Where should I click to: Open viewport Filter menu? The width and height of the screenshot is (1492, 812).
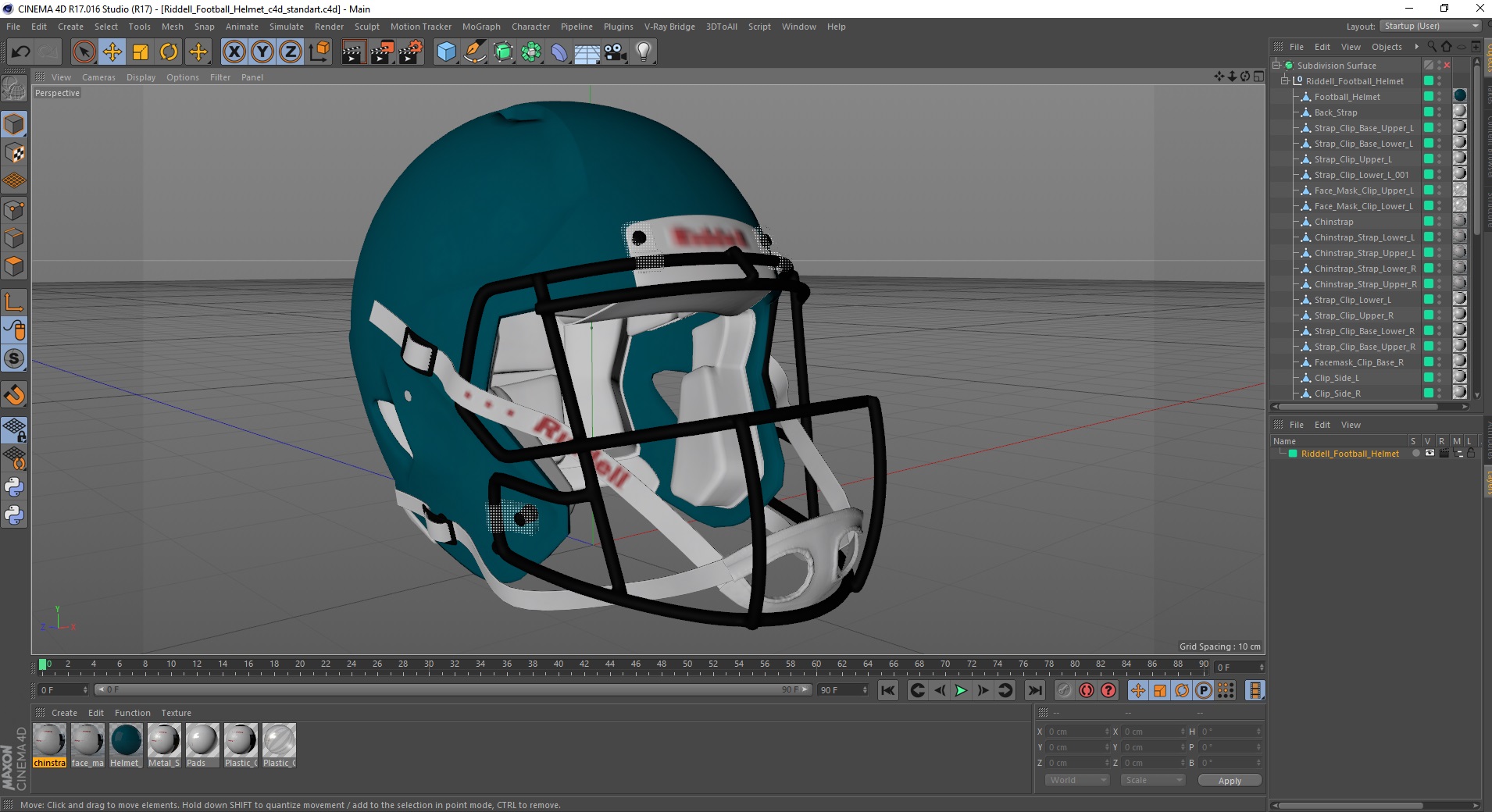click(x=220, y=77)
